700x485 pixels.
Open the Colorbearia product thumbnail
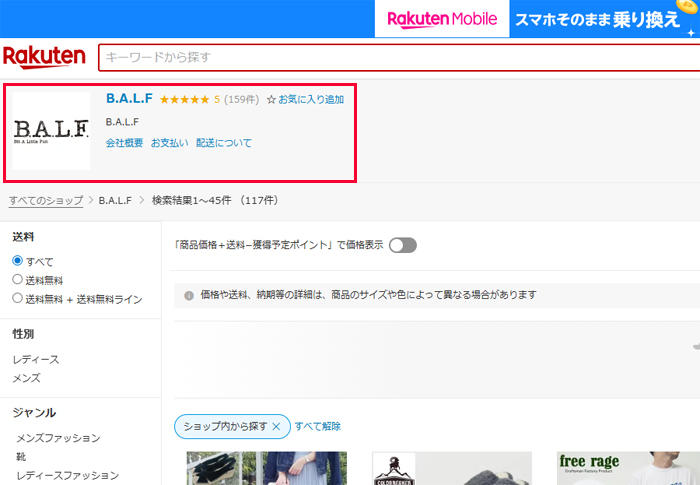click(x=452, y=468)
